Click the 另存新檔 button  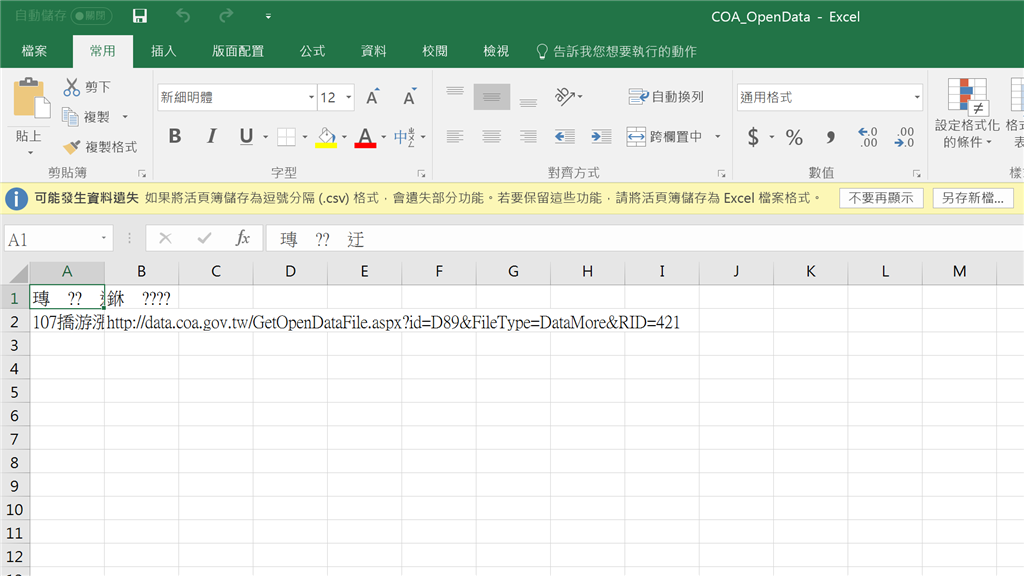[x=973, y=197]
